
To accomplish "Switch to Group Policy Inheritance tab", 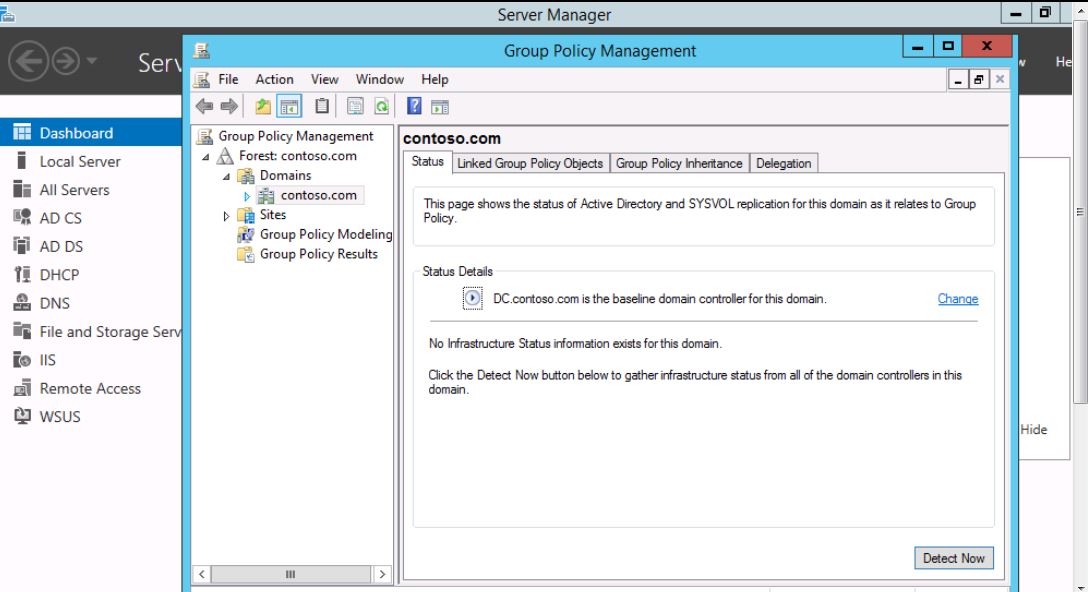I will 679,163.
